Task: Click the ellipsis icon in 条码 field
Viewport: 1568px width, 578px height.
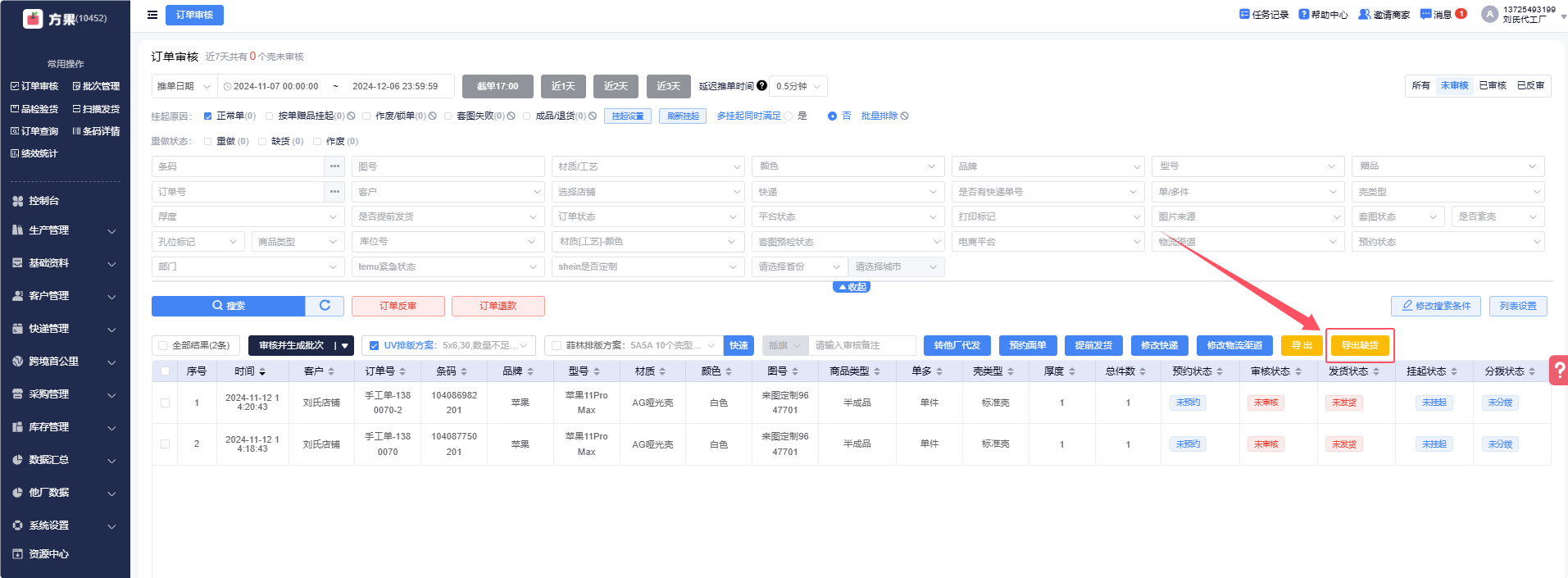Action: pyautogui.click(x=334, y=166)
